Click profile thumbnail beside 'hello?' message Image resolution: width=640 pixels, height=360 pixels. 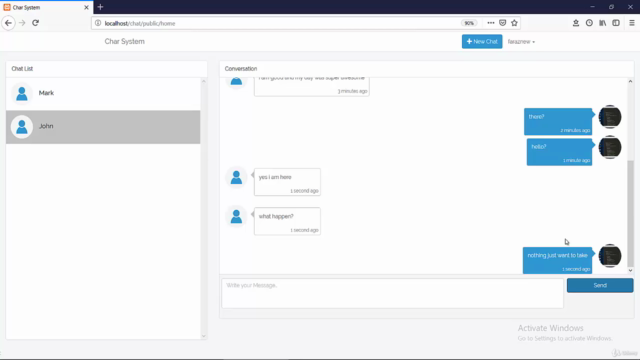coord(610,147)
